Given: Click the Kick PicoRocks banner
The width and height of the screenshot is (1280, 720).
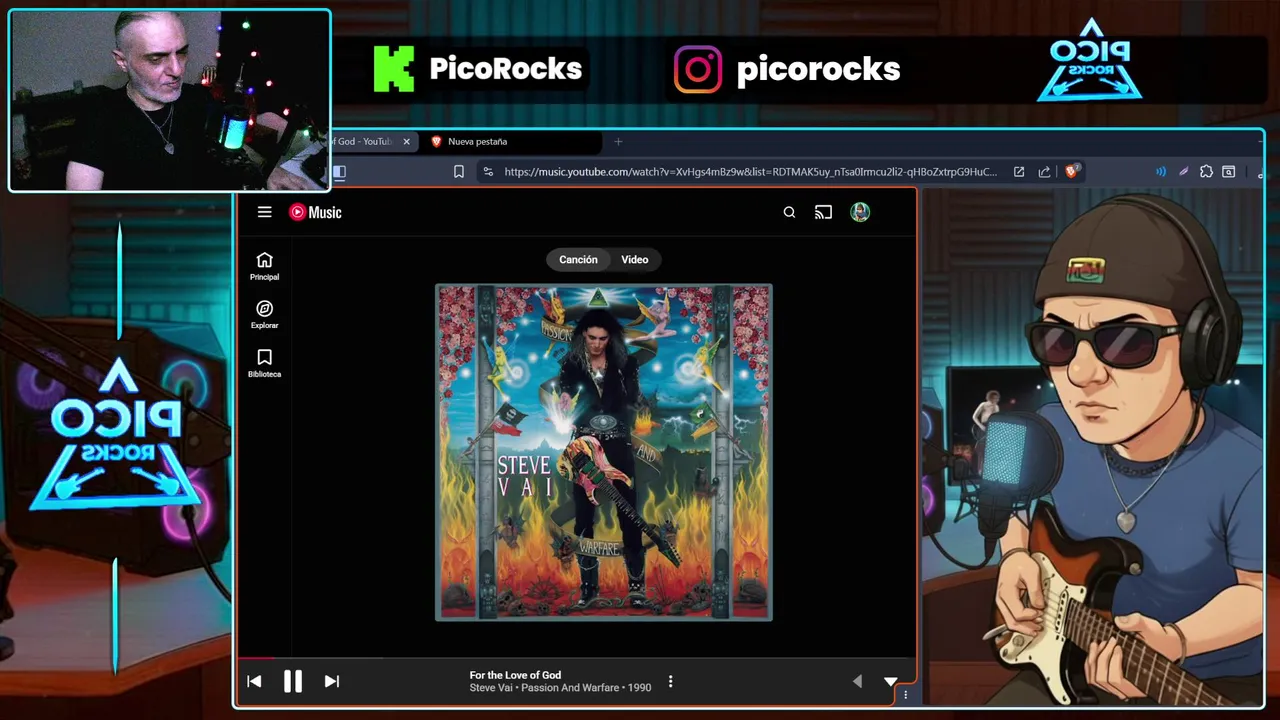Looking at the screenshot, I should (478, 69).
